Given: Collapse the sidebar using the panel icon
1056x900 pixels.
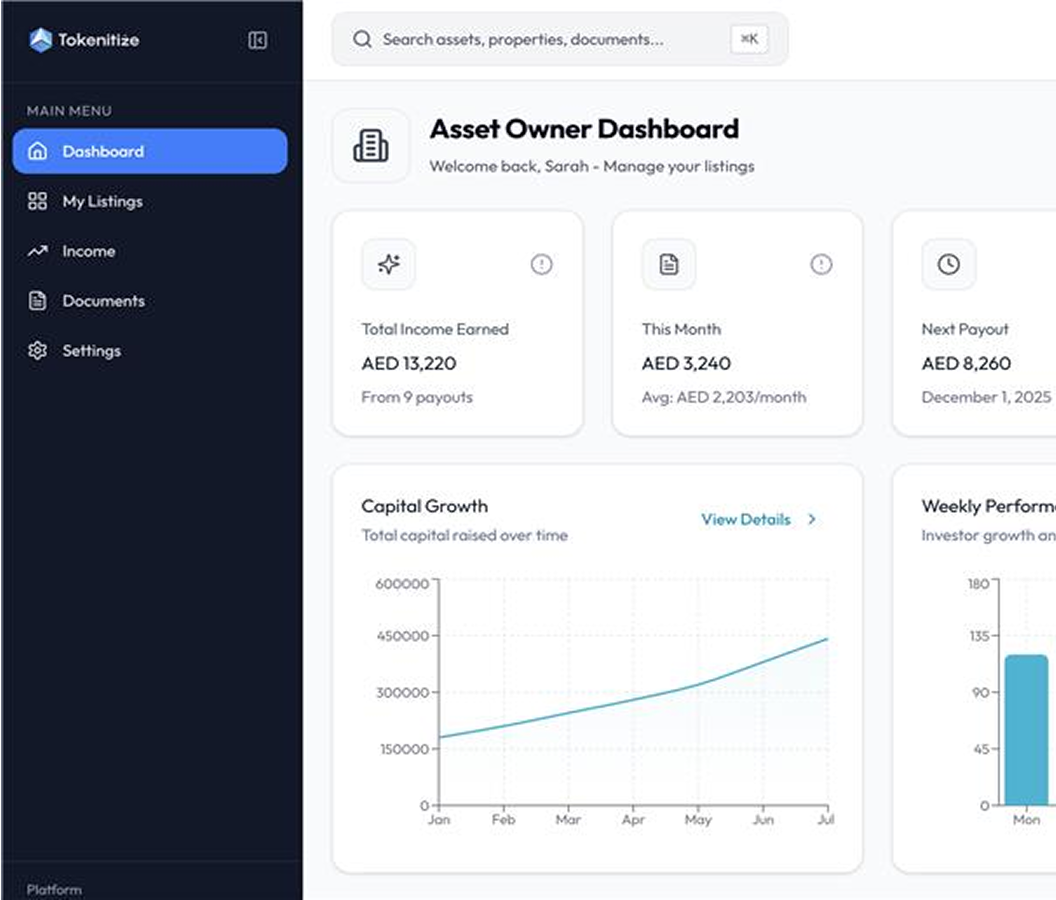Looking at the screenshot, I should (x=257, y=40).
